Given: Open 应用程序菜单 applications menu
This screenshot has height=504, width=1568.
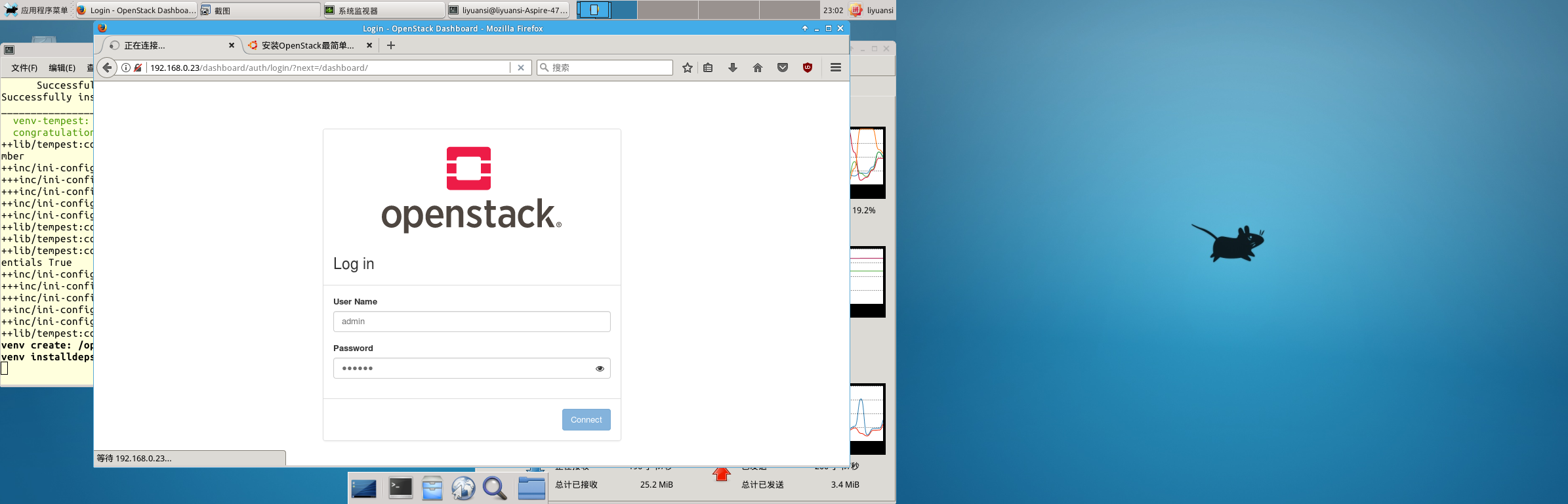Looking at the screenshot, I should (x=37, y=10).
